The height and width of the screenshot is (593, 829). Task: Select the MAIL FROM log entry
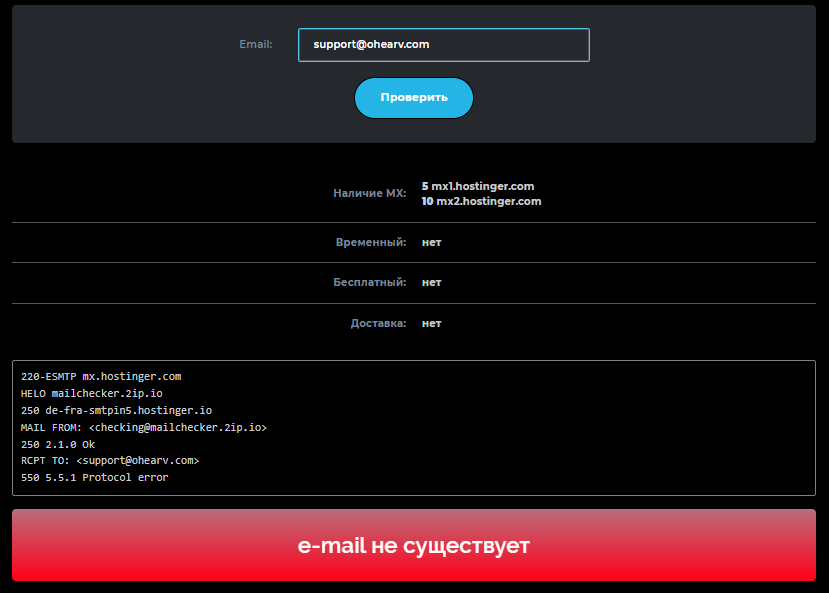(143, 426)
